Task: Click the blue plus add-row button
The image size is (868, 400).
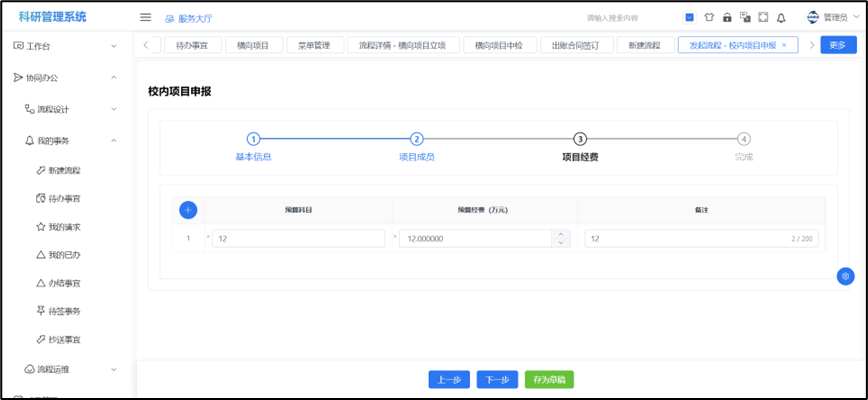Action: tap(188, 210)
